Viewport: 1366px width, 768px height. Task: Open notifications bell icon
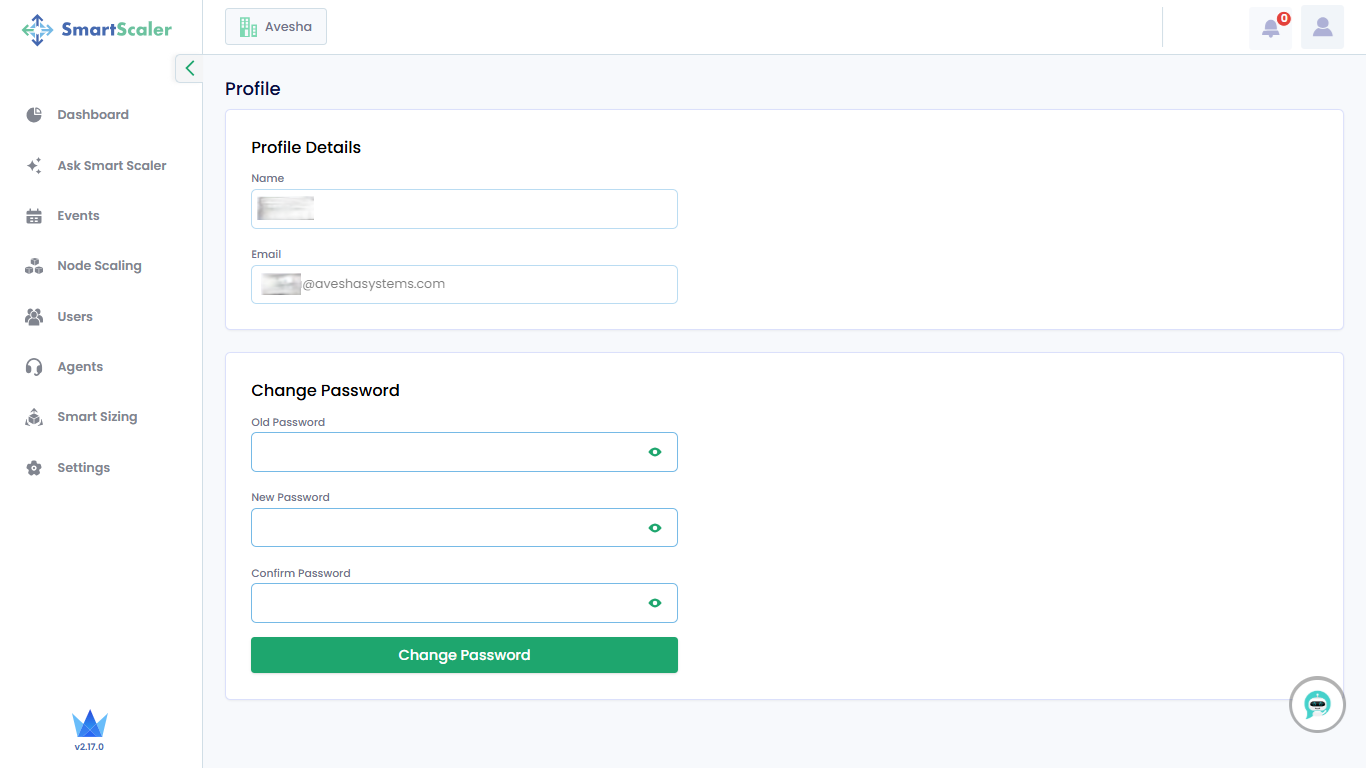click(x=1270, y=28)
